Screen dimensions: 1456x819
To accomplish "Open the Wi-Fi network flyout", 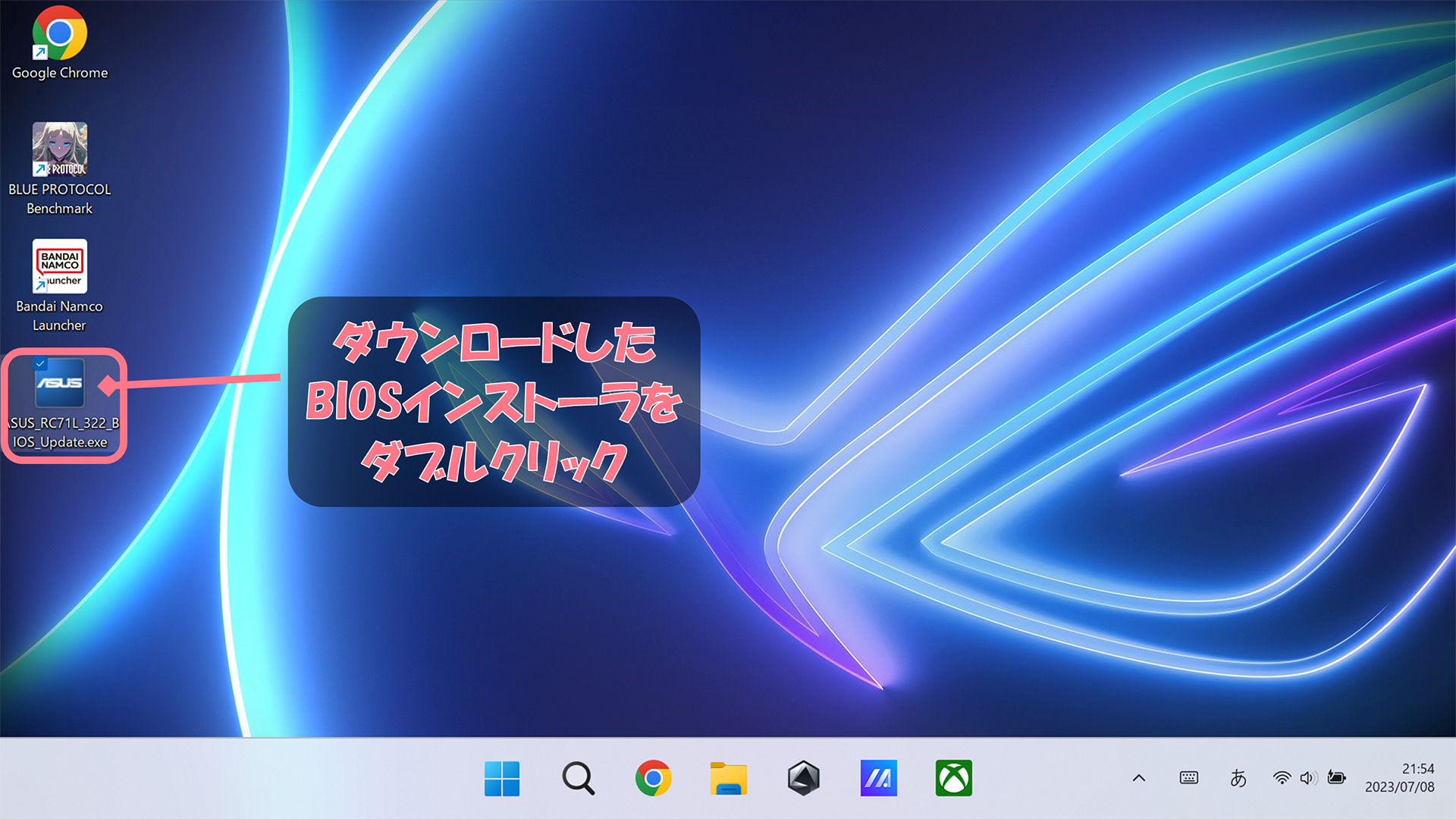I will 1282,777.
